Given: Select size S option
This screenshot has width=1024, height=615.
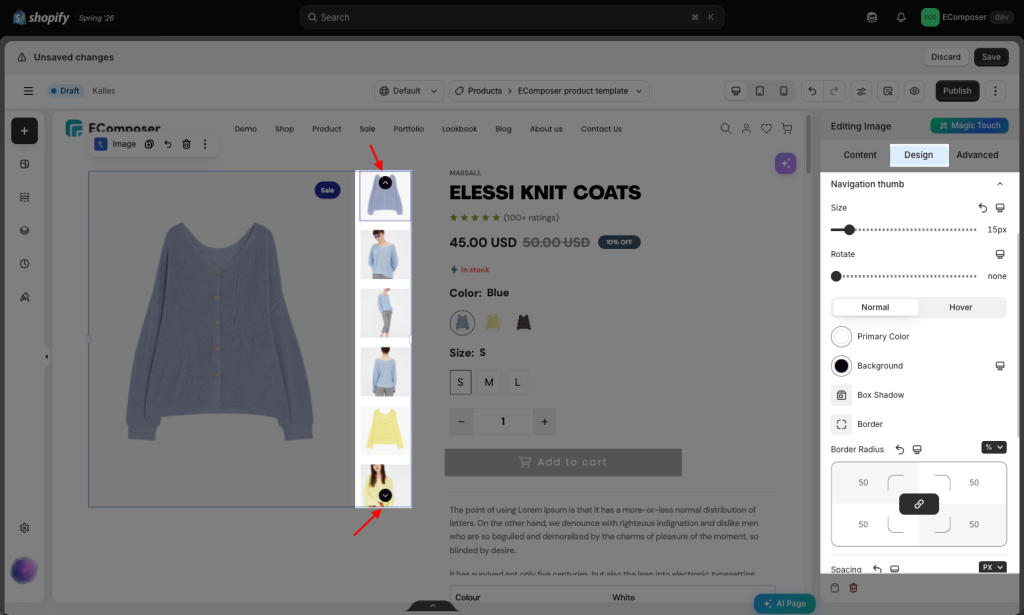Looking at the screenshot, I should 460,382.
